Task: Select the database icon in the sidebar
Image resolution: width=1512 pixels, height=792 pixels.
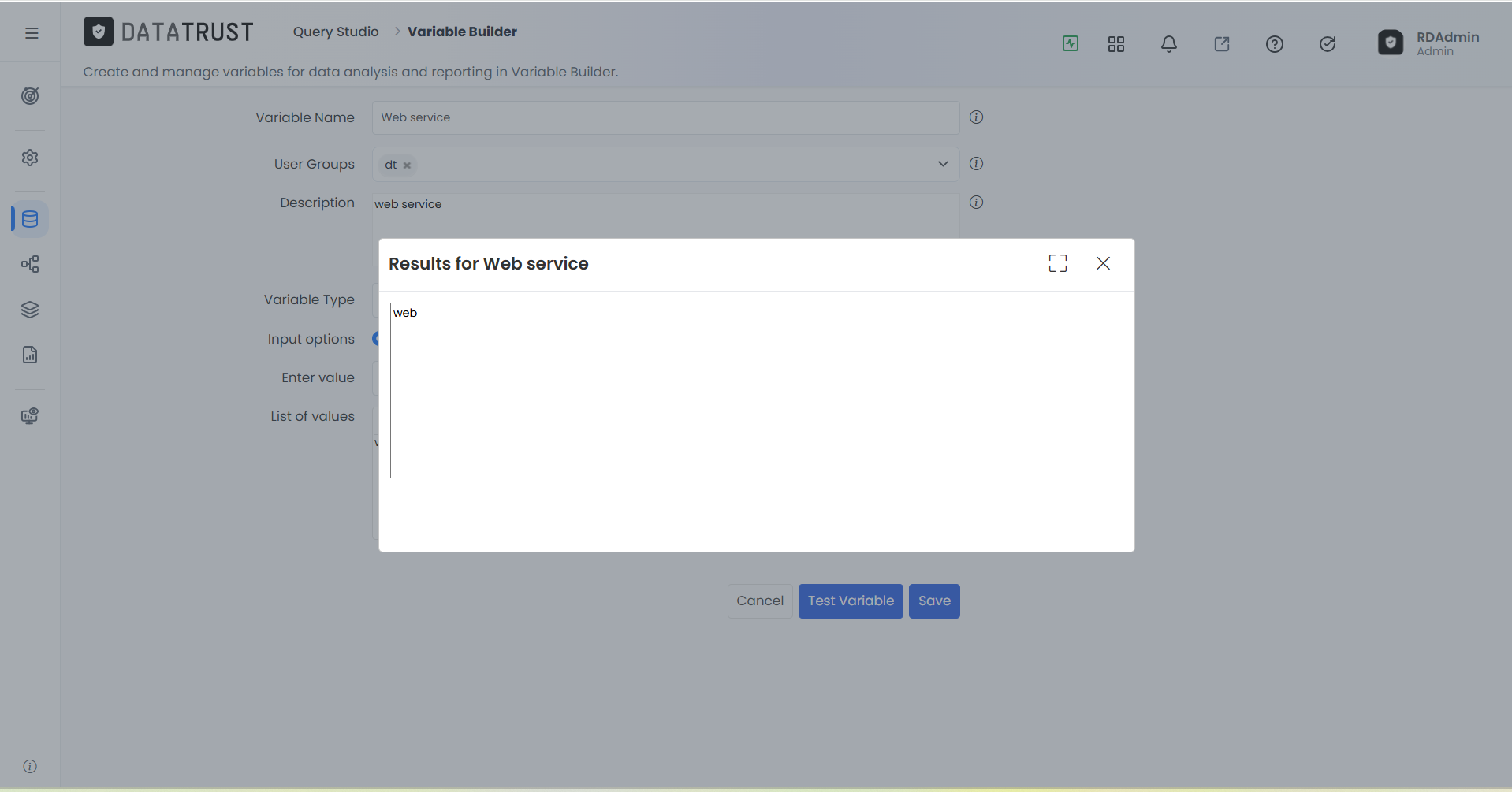Action: (30, 219)
